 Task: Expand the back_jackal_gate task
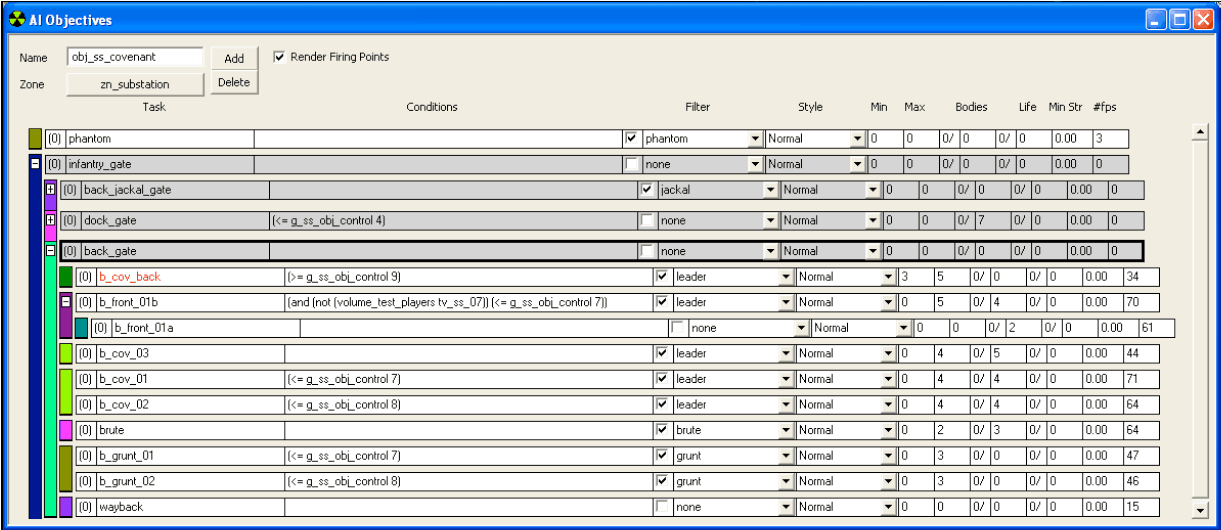(x=50, y=188)
